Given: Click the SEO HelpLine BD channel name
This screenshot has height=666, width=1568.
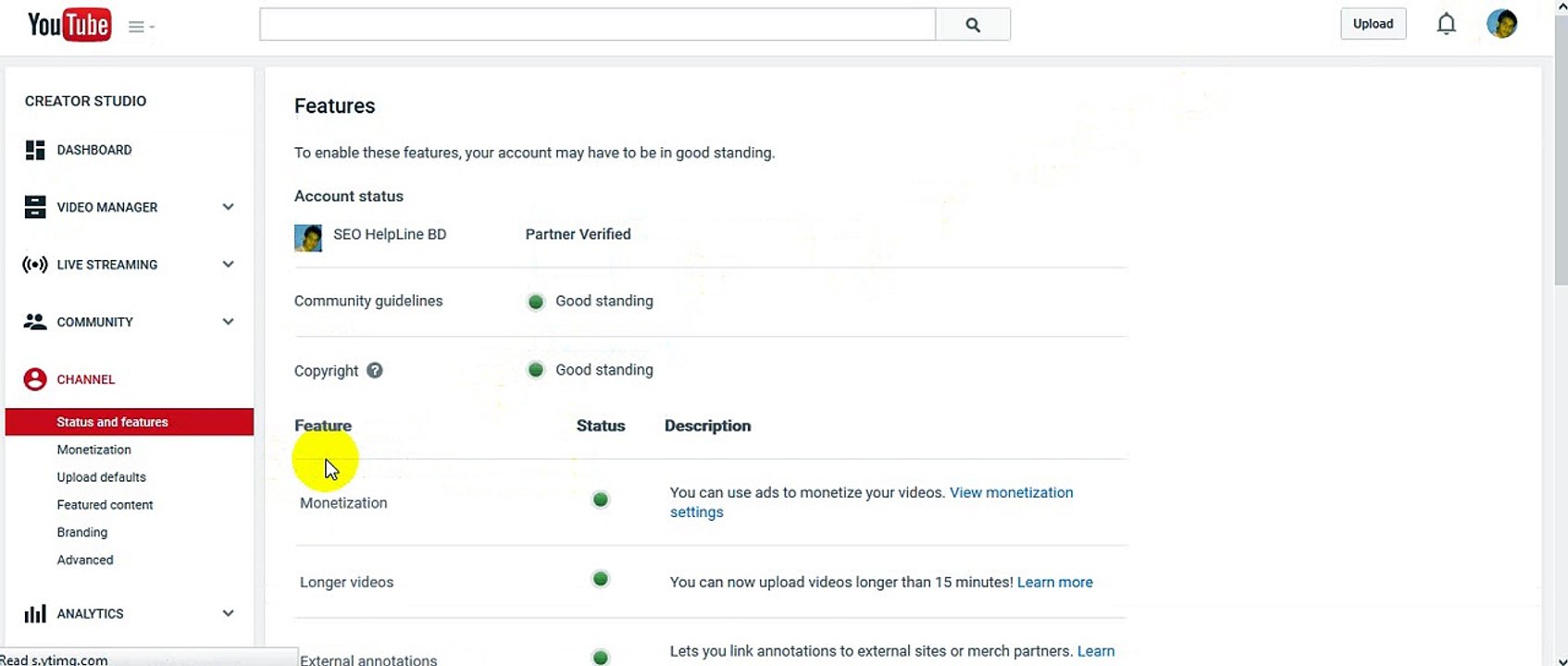Looking at the screenshot, I should (x=390, y=234).
